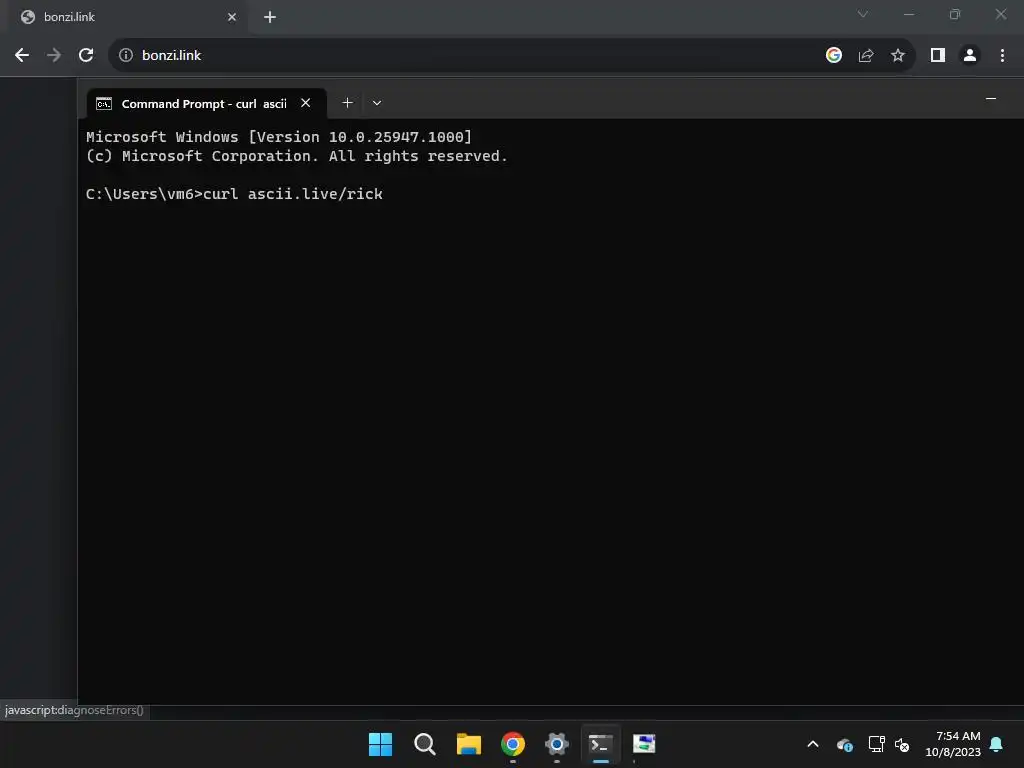Reload the bonzi.link page

[86, 56]
